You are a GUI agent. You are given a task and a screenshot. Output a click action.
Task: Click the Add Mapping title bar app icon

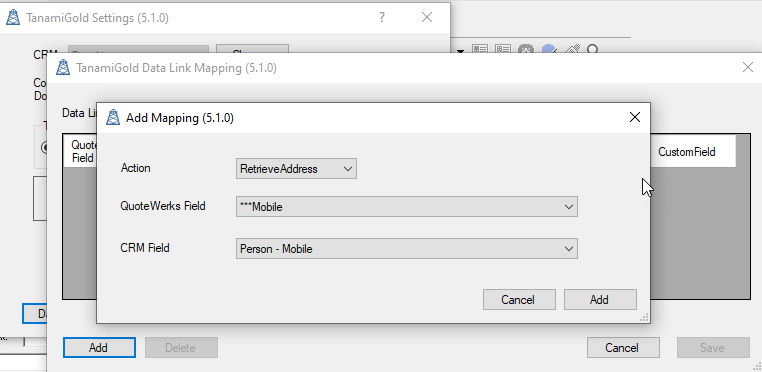113,117
